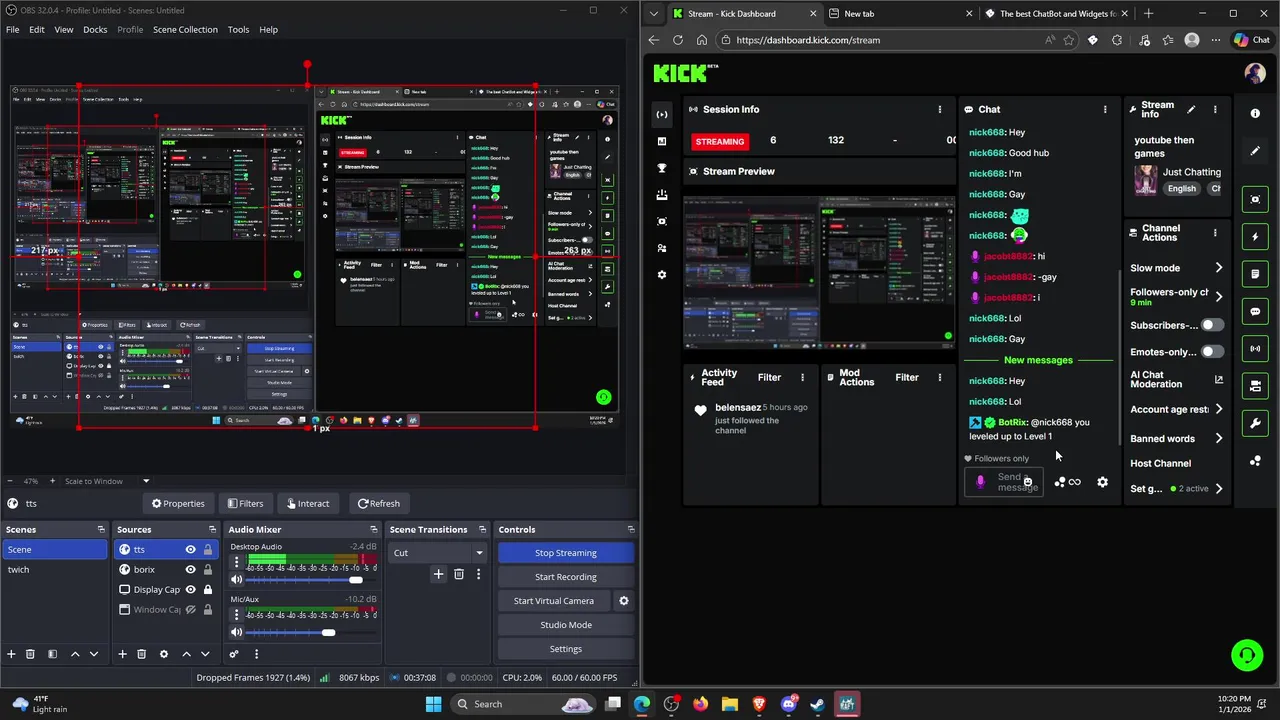
Task: Open AI Chat Moderation external link icon
Action: [1218, 380]
